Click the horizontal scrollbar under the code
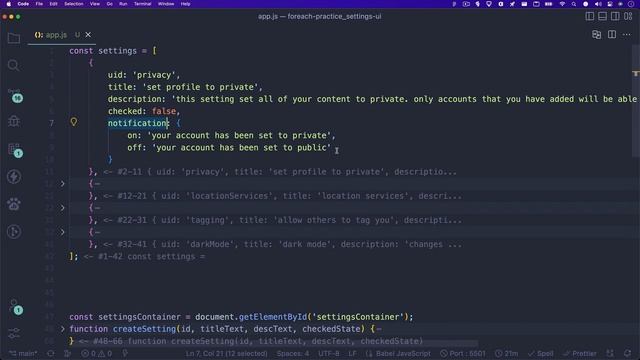The height and width of the screenshot is (360, 640). [x=273, y=344]
